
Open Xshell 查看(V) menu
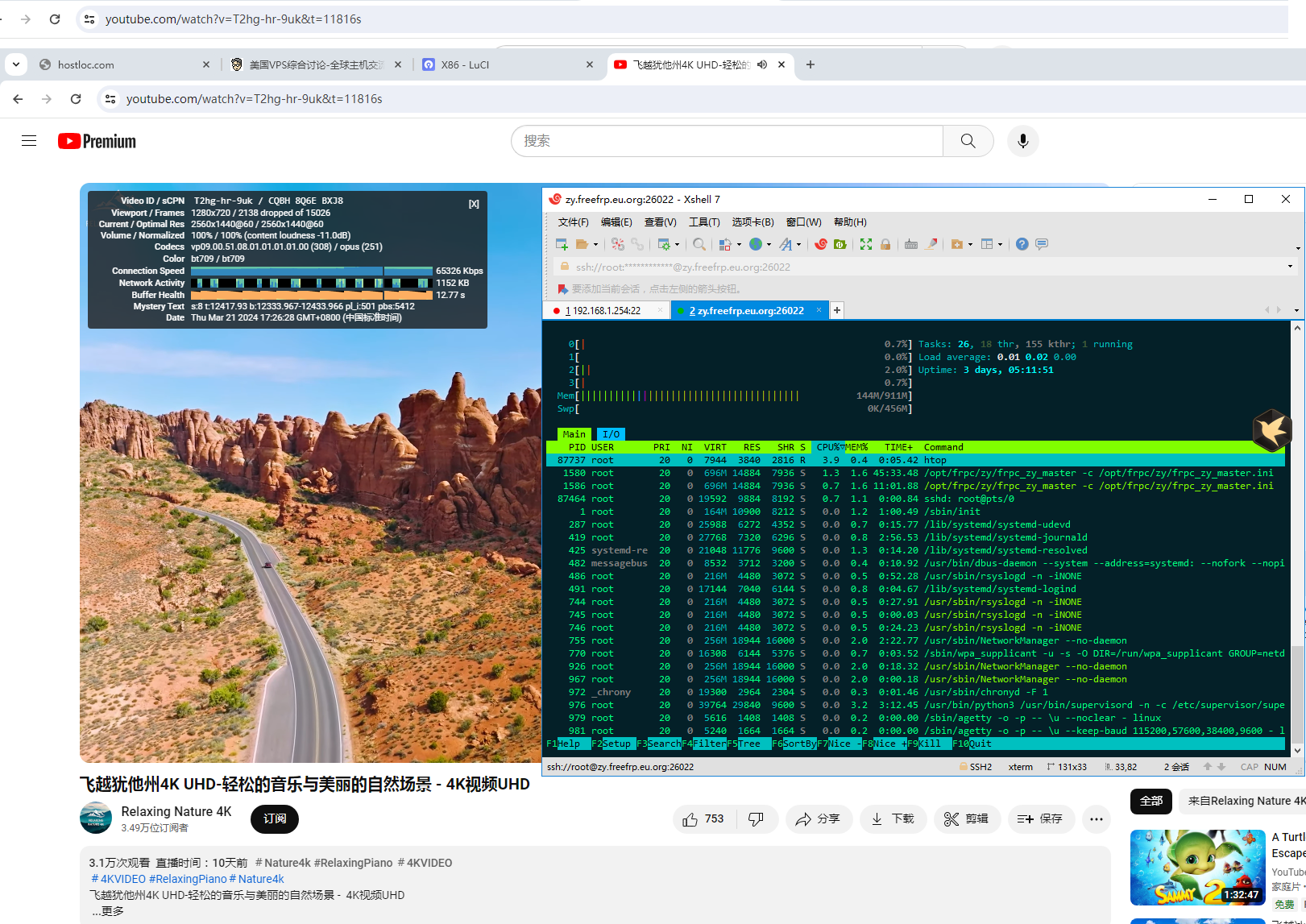point(660,222)
